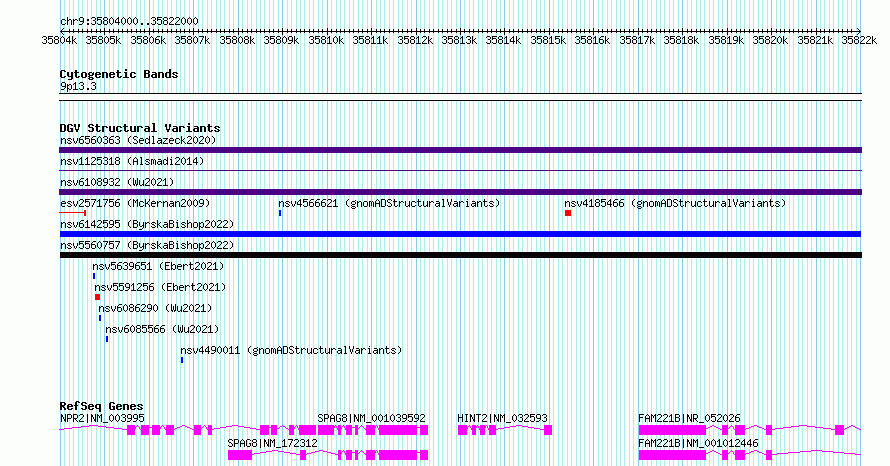Open the FAM221B|NM_001012446 gene label

698,443
